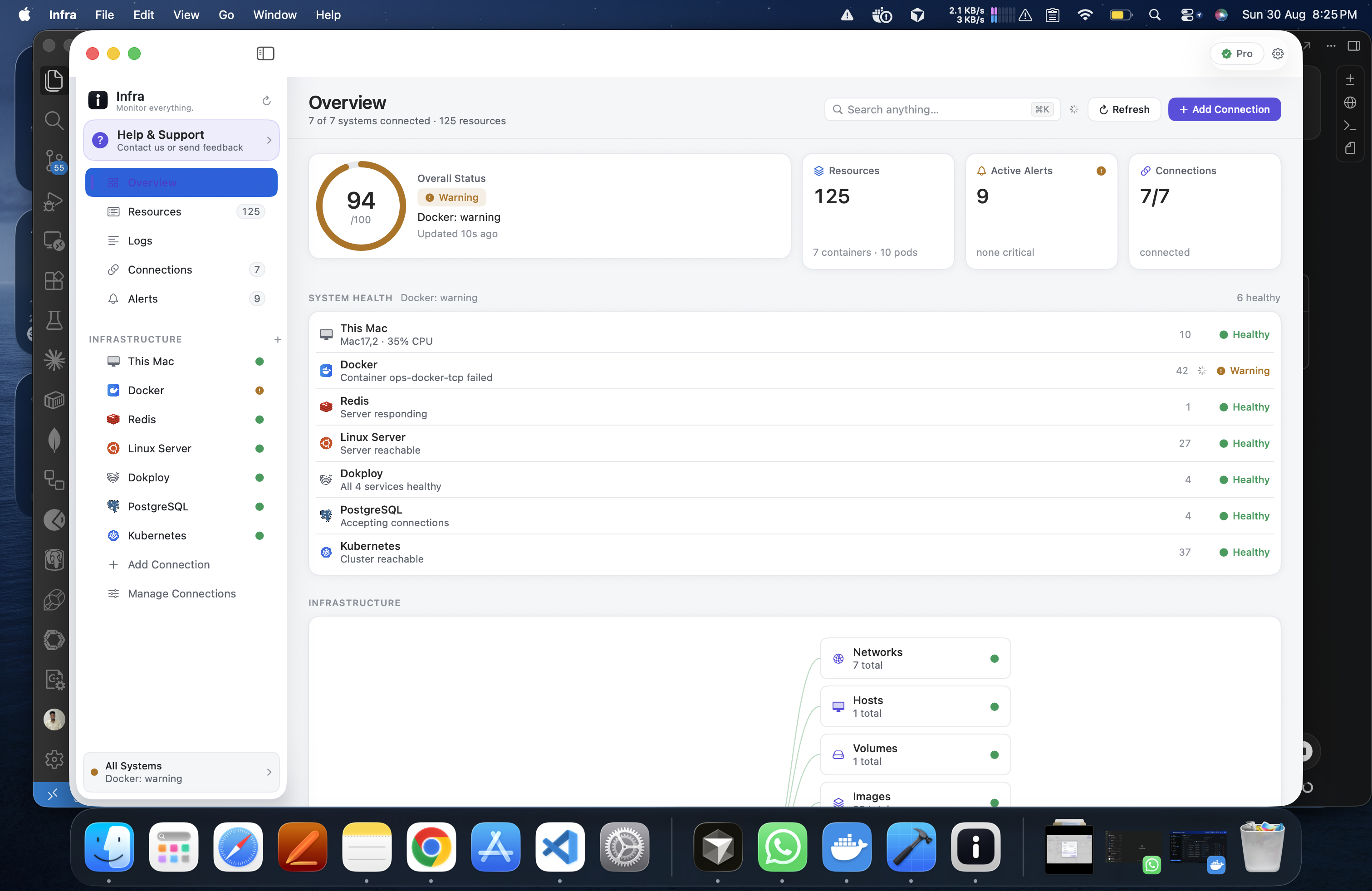Click the accounts avatar in VS Code
The width and height of the screenshot is (1372, 891).
click(54, 719)
